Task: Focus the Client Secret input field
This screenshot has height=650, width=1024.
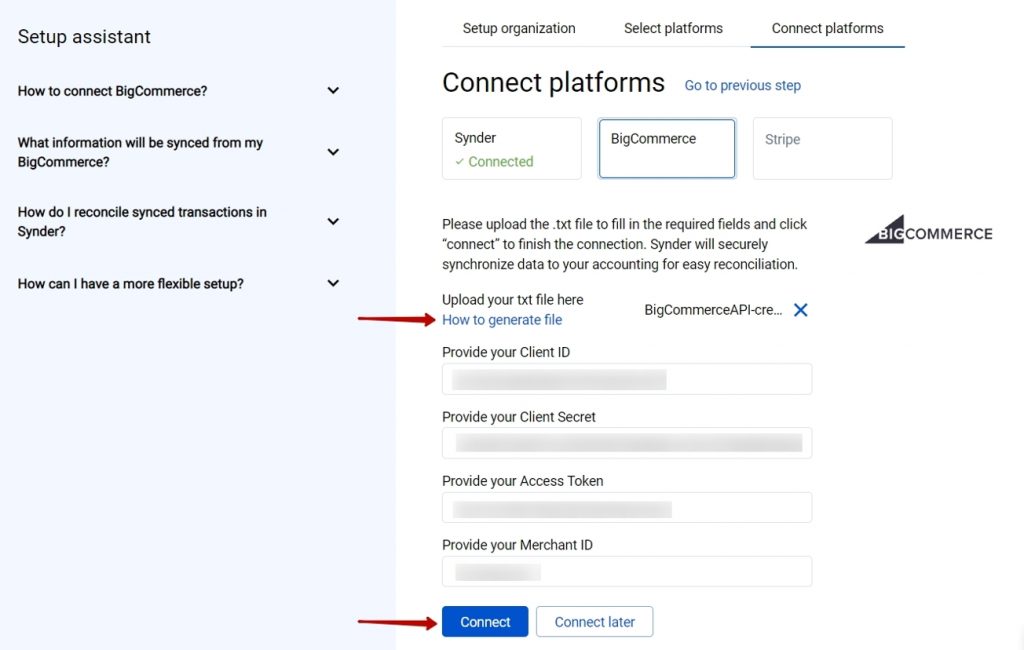Action: 627,443
